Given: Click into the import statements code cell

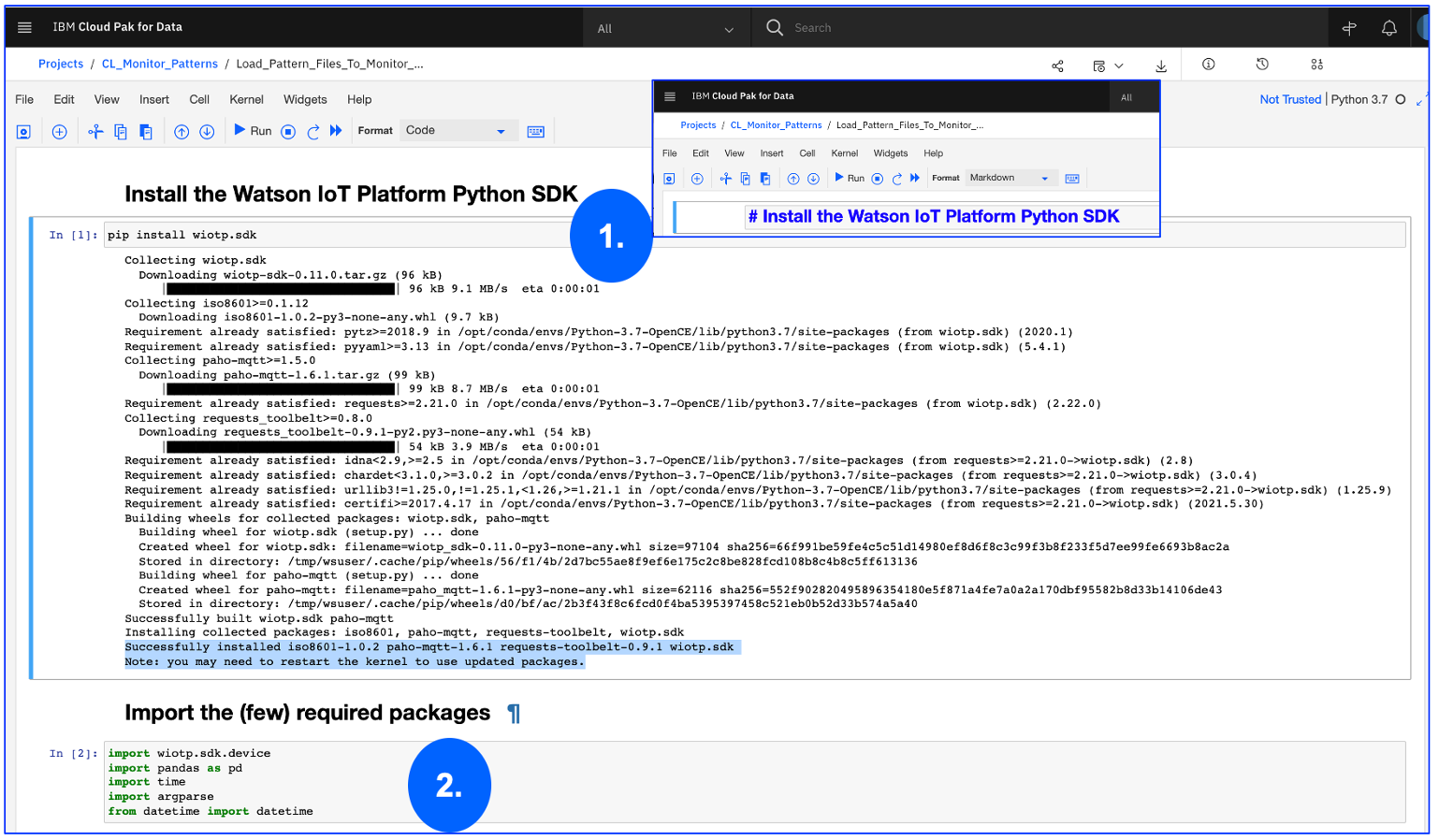Looking at the screenshot, I should pyautogui.click(x=755, y=782).
